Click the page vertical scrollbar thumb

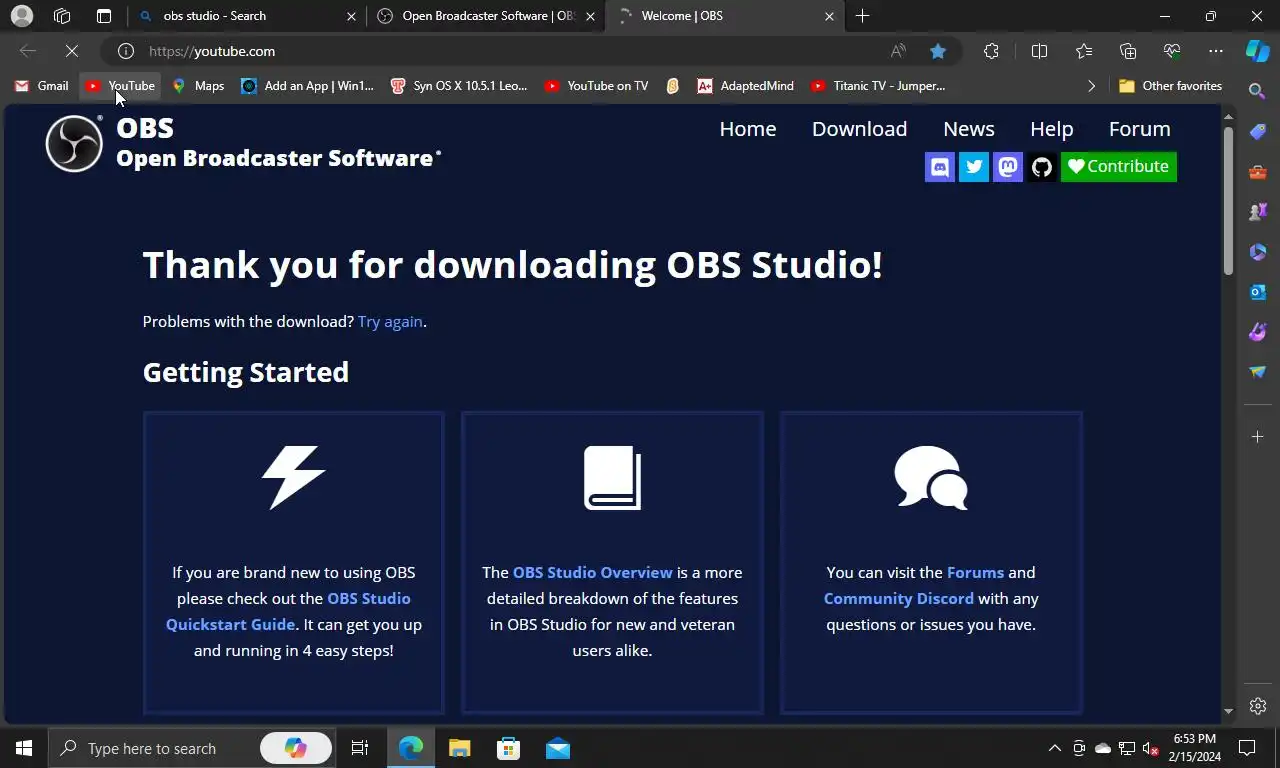click(x=1228, y=200)
